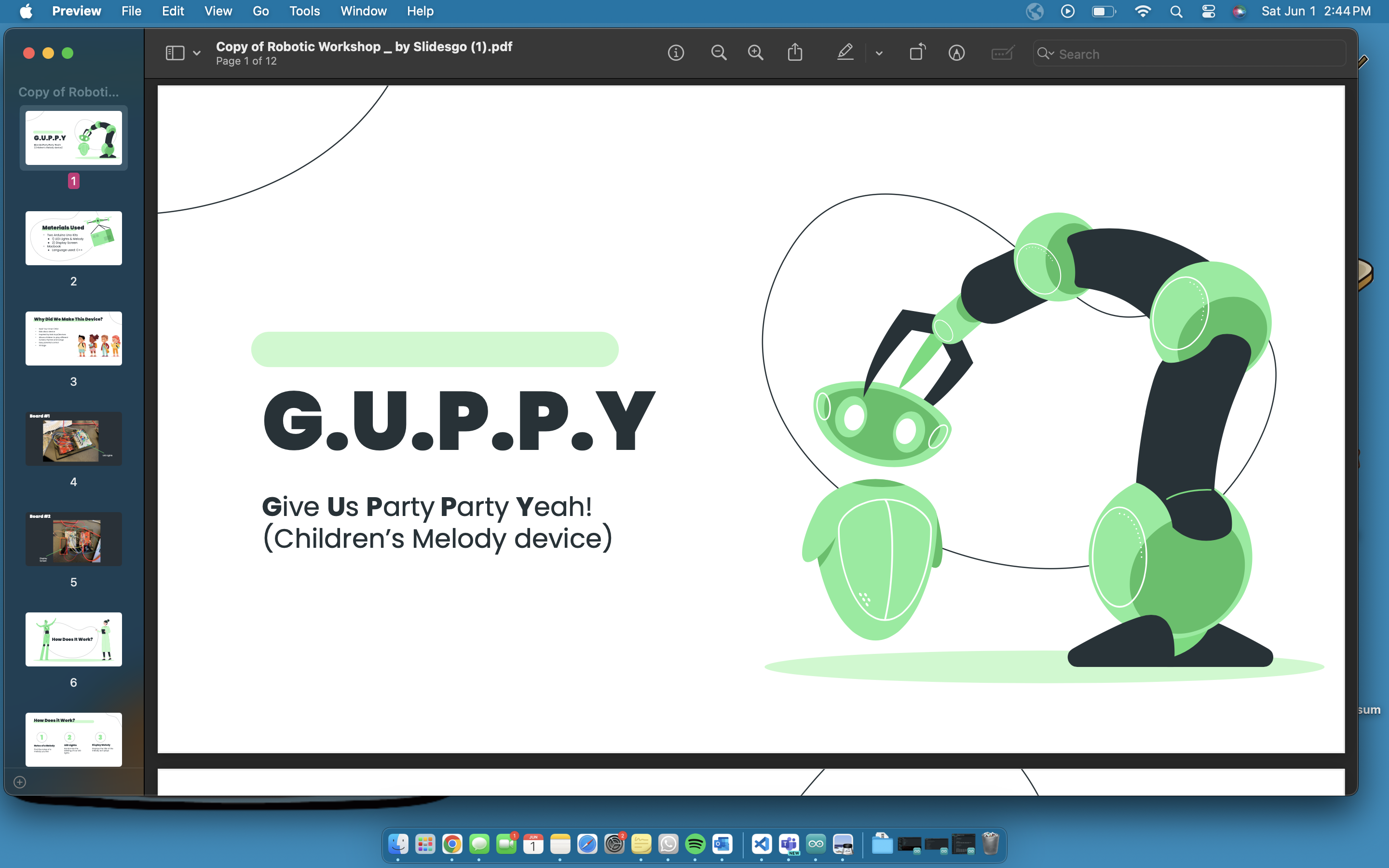Open the Tools menu

coord(304,11)
